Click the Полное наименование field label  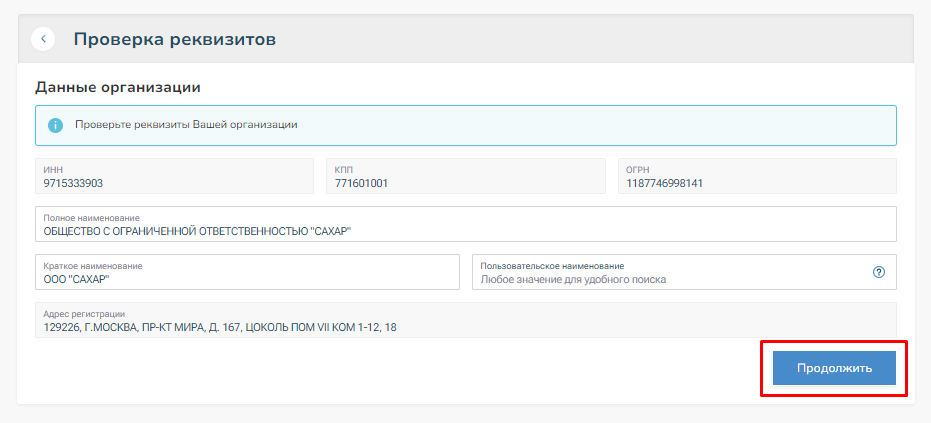pos(91,218)
